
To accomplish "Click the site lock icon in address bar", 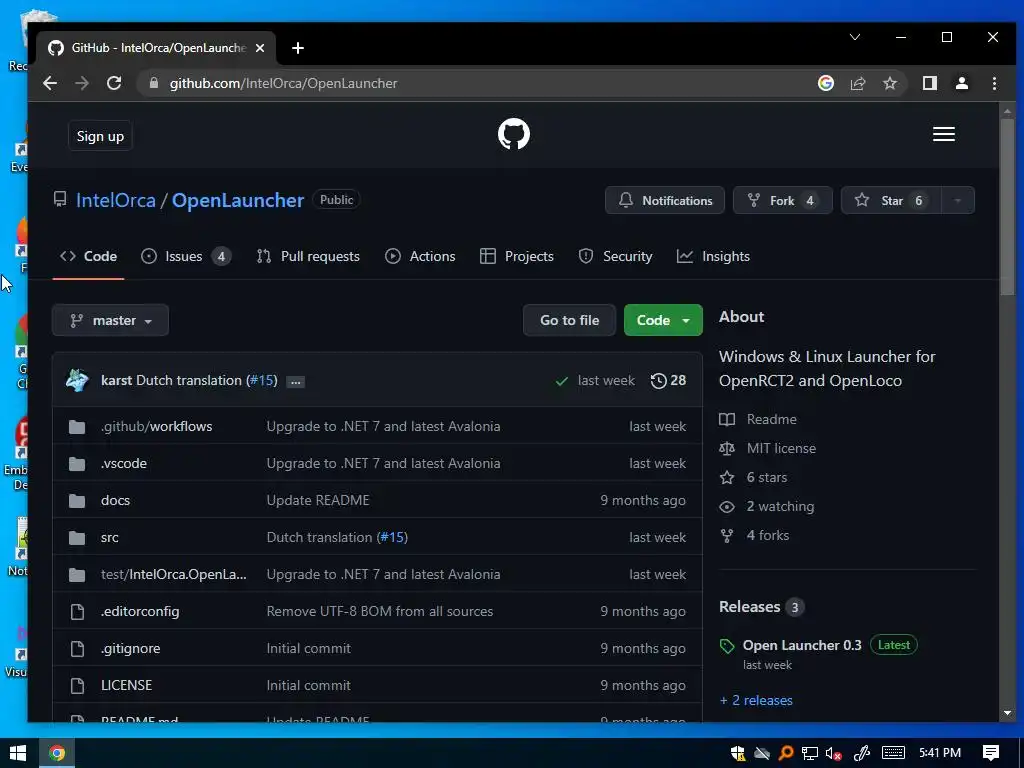I will pyautogui.click(x=154, y=84).
